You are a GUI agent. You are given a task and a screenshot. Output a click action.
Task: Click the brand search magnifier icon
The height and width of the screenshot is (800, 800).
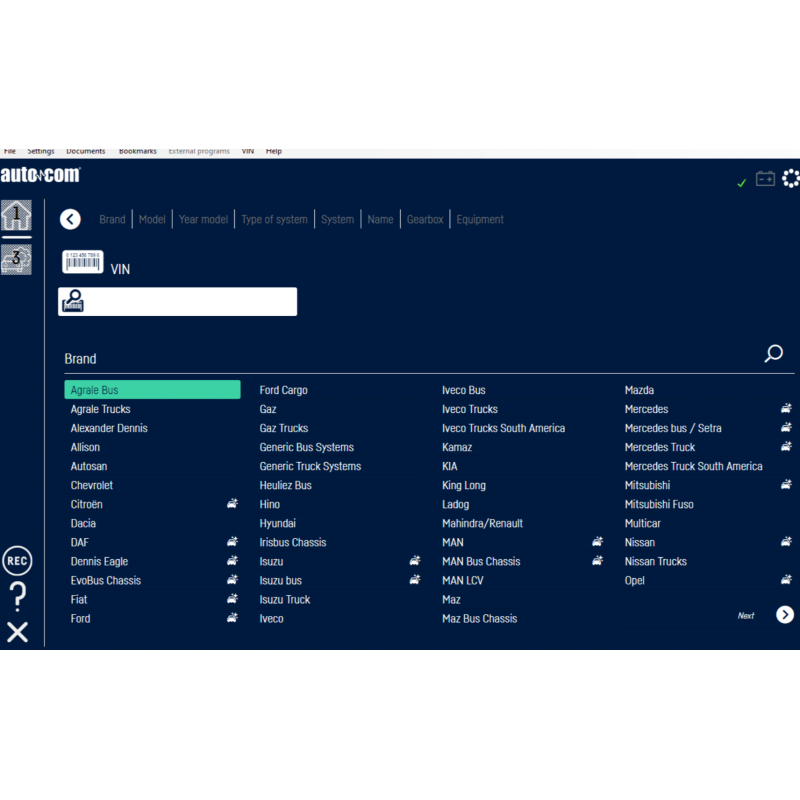[773, 354]
